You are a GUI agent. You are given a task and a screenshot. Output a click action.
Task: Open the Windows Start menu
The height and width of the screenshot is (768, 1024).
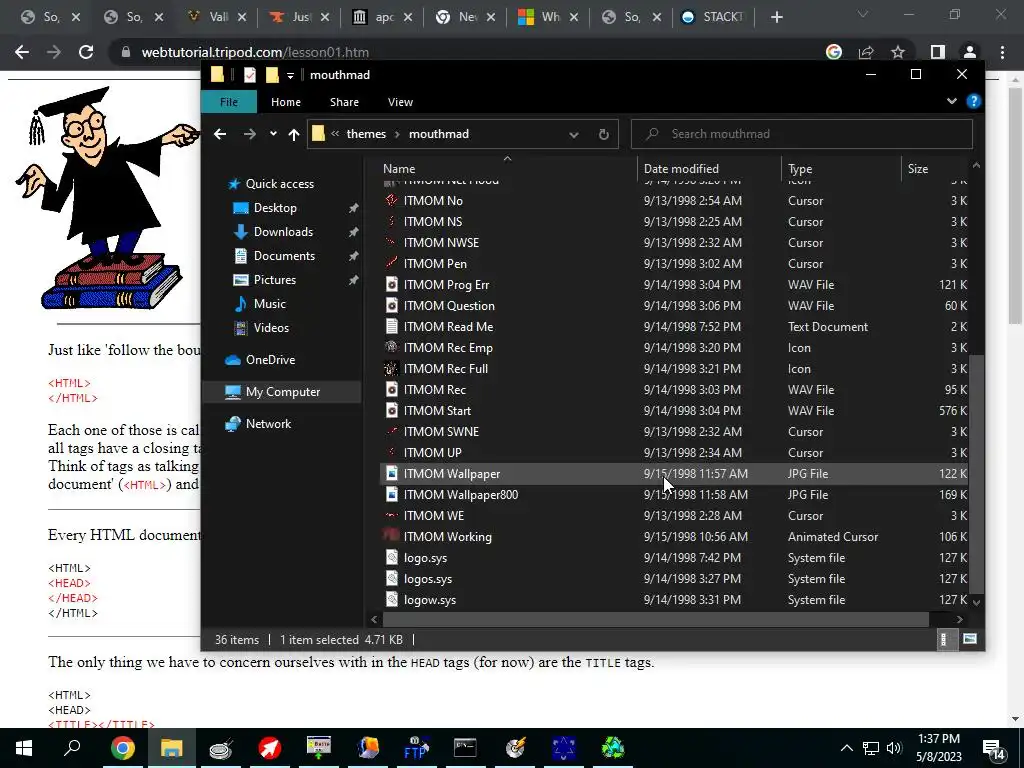24,748
